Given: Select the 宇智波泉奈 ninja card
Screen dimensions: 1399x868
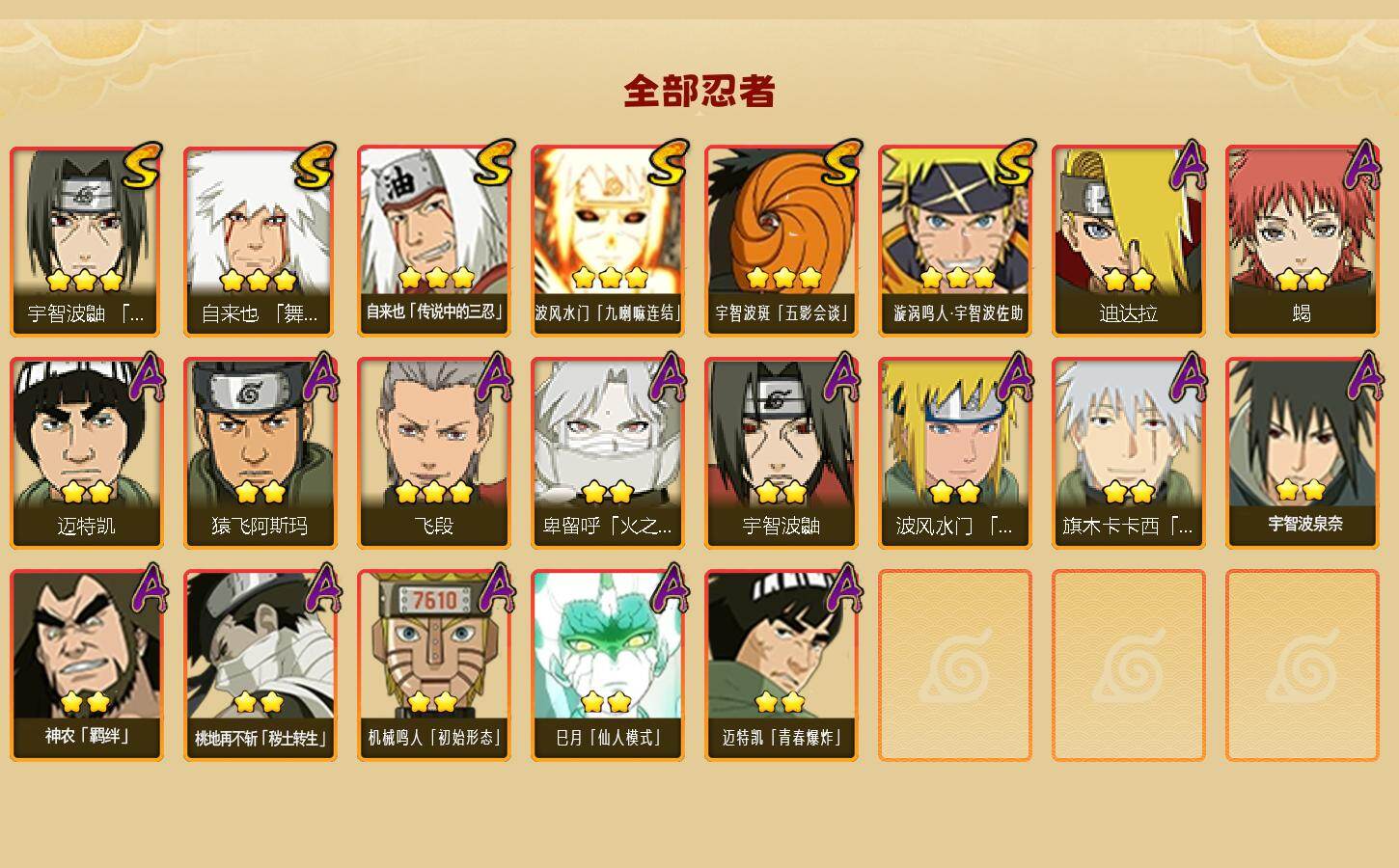Looking at the screenshot, I should (1302, 453).
